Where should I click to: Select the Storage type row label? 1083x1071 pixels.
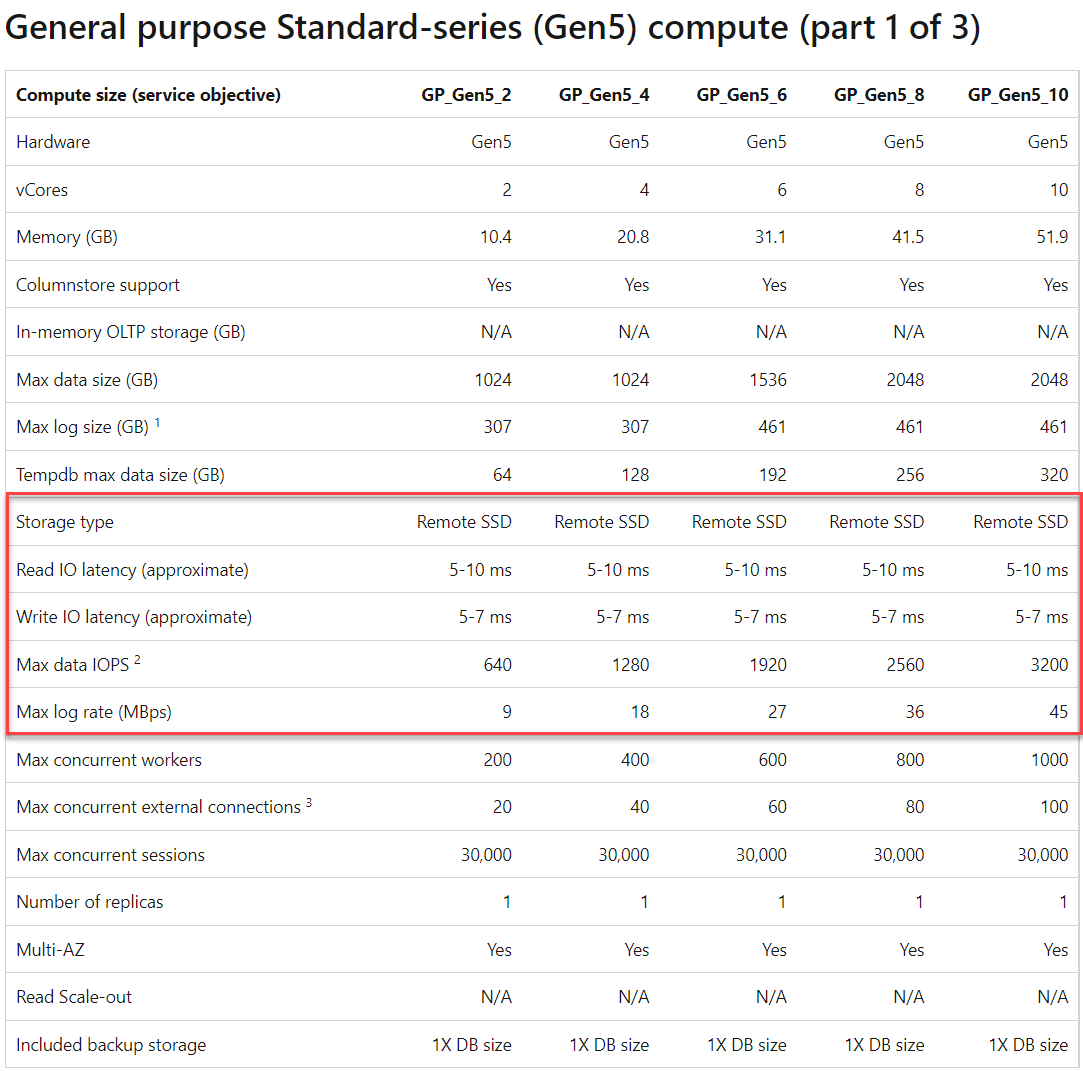pos(65,523)
